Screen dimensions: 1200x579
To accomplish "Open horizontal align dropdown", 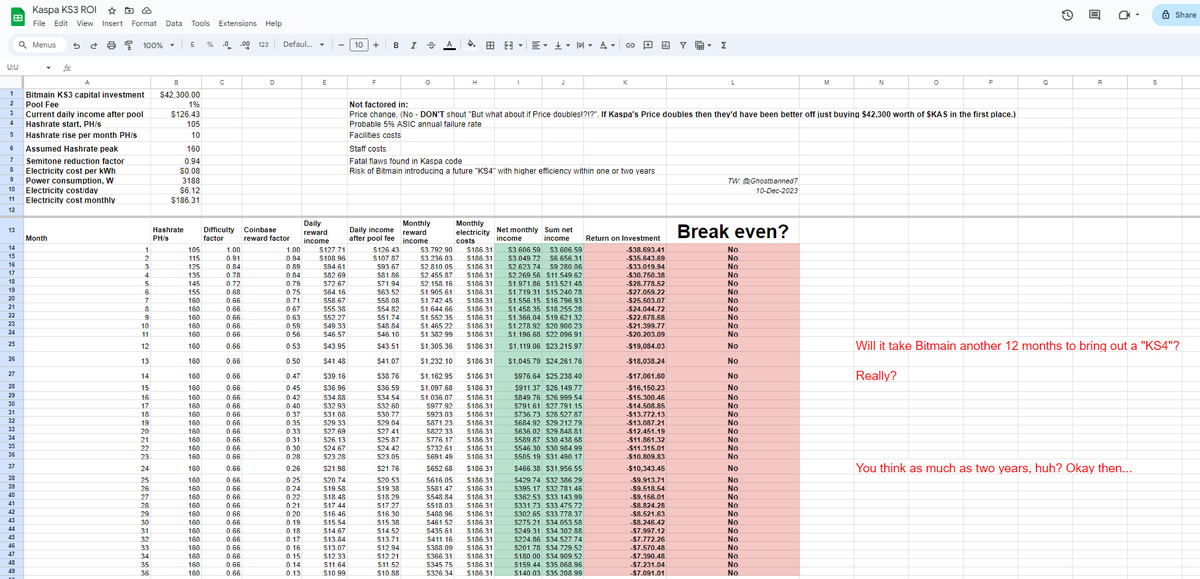I will click(x=539, y=45).
